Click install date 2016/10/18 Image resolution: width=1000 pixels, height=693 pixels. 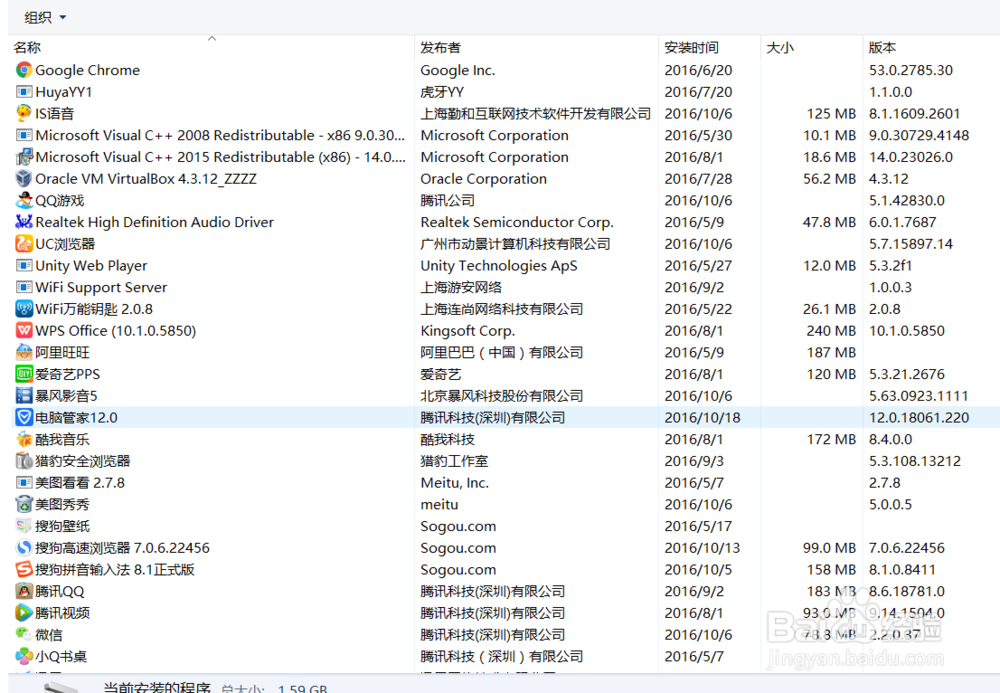tap(702, 418)
